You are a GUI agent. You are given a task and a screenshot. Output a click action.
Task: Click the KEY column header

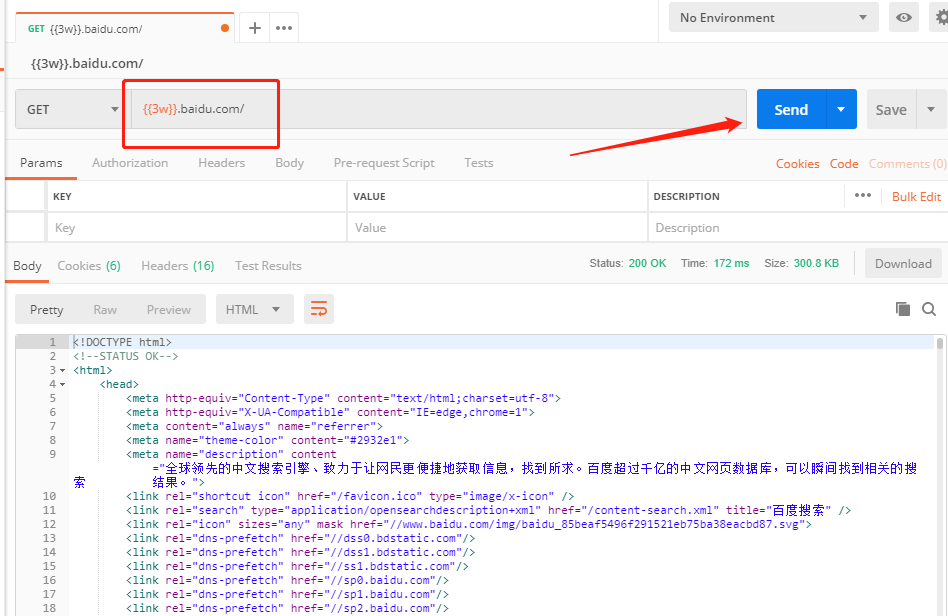[62, 196]
